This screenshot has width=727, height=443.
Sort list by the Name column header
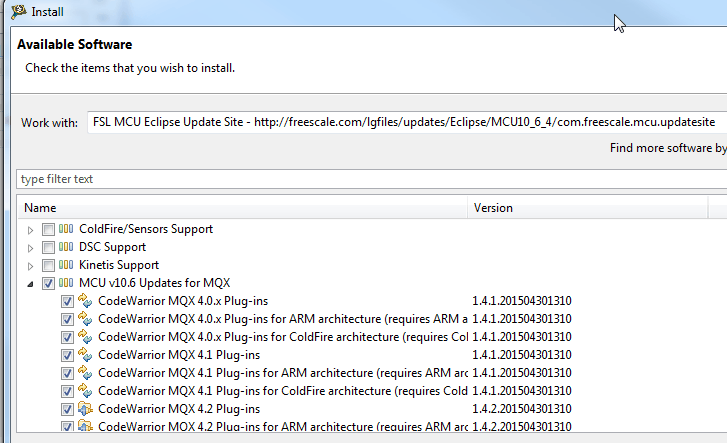(x=240, y=208)
